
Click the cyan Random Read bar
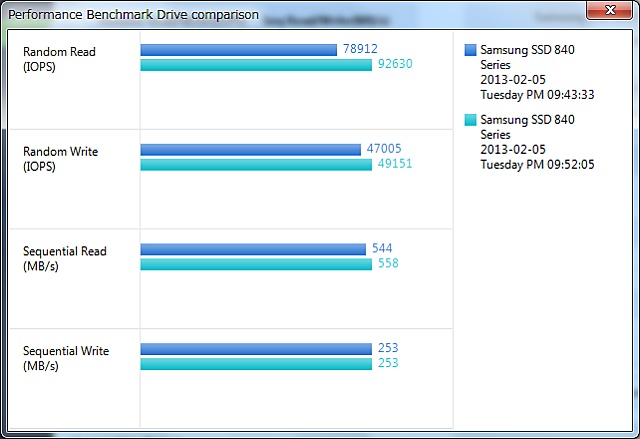(256, 65)
